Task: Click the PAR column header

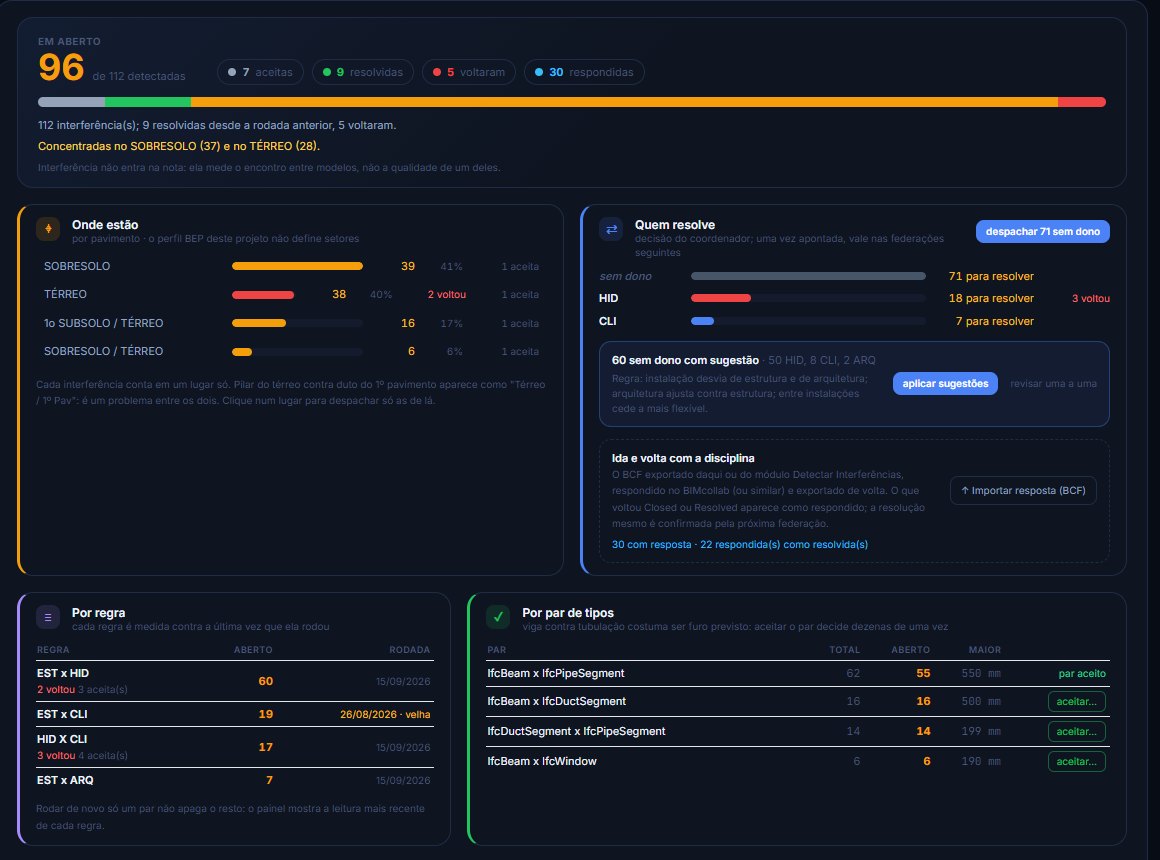Action: point(496,650)
